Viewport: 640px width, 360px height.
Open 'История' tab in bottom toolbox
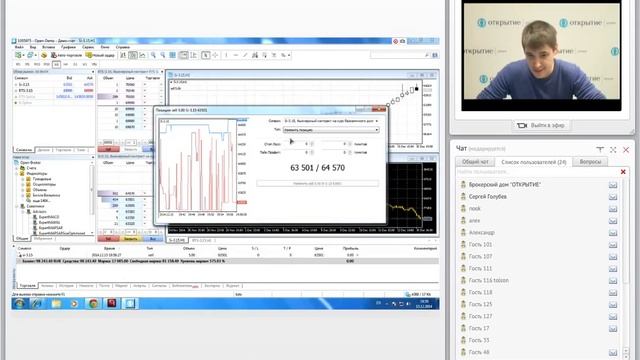[x=66, y=286]
